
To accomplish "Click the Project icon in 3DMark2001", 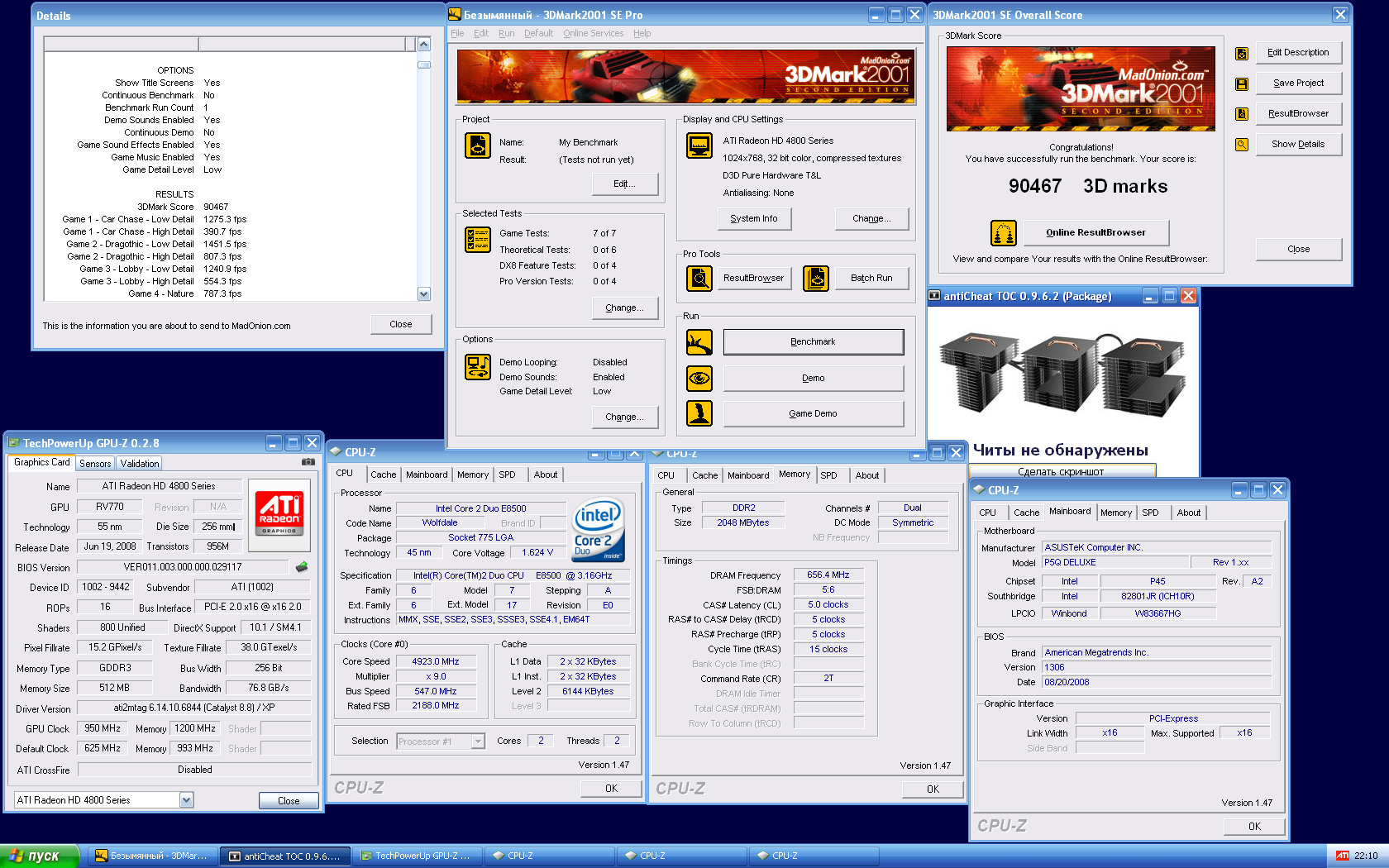I will 478,145.
